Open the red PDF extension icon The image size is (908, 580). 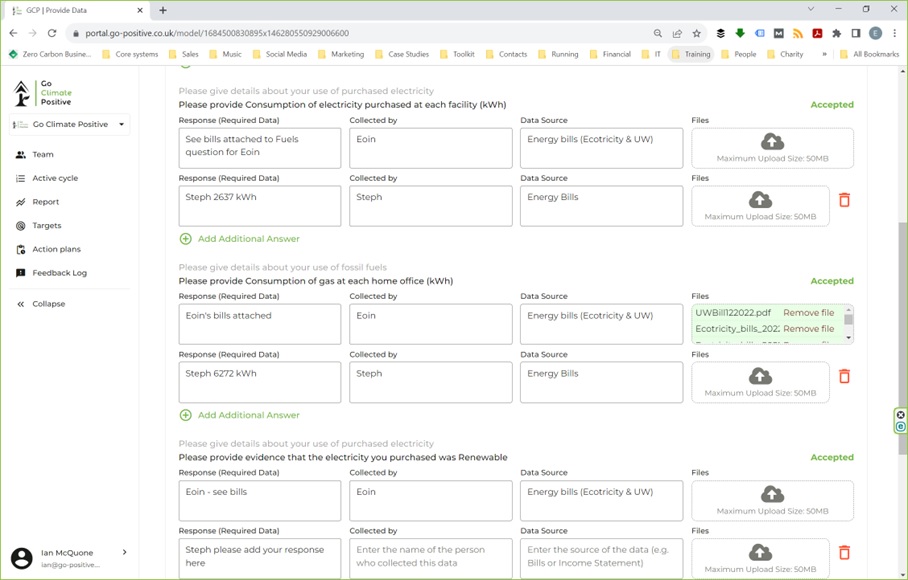[817, 33]
